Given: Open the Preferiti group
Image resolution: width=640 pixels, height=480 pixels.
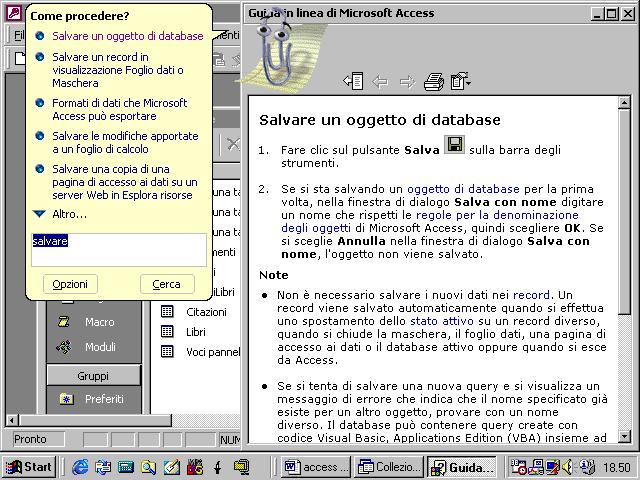Looking at the screenshot, I should [x=92, y=399].
